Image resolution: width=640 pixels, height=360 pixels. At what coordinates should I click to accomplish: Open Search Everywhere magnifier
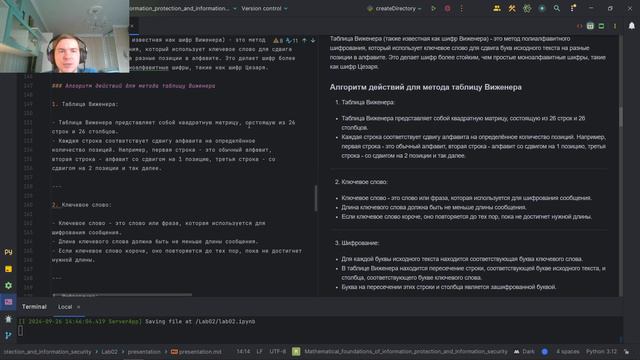click(x=557, y=8)
